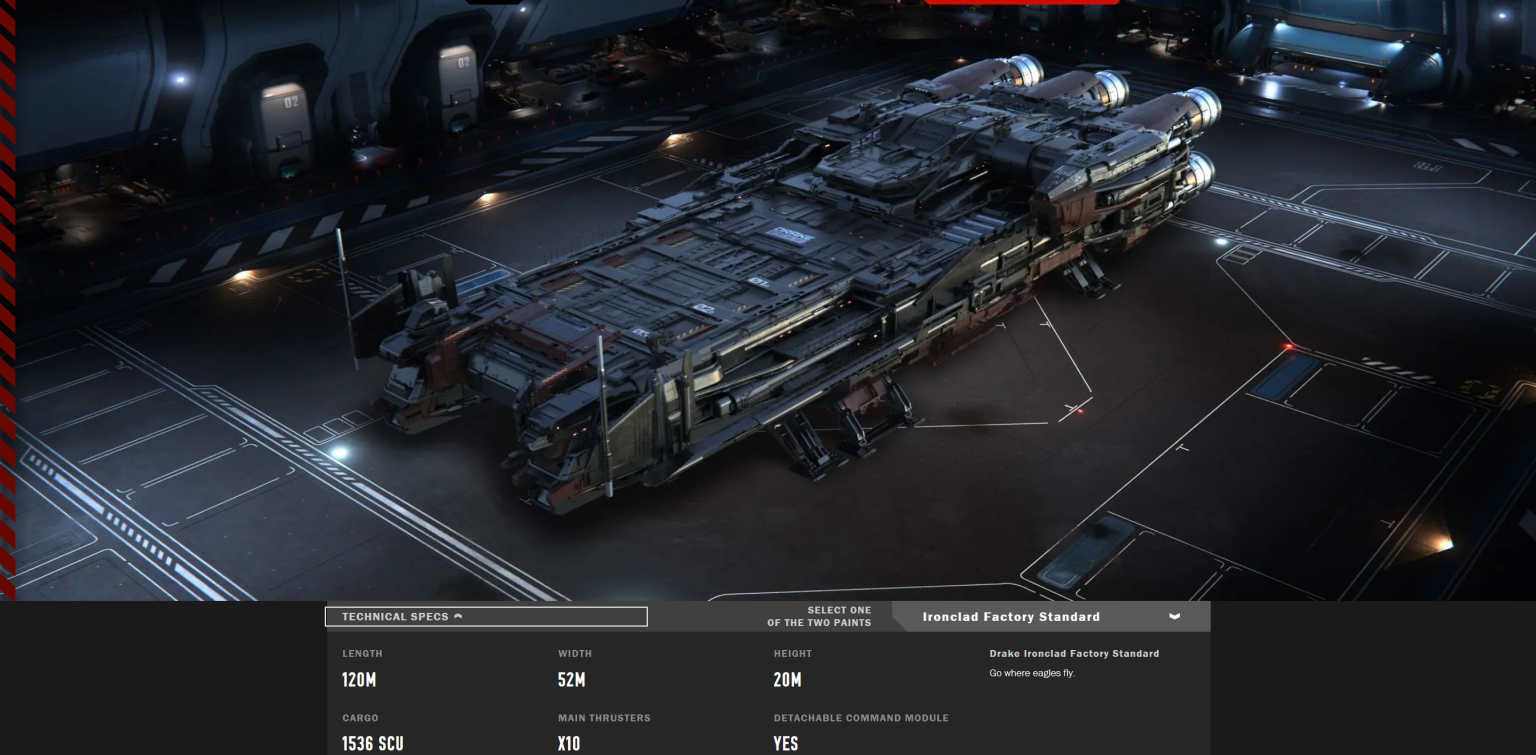1536x755 pixels.
Task: Toggle the Ironclad Factory Standard paint option
Action: [x=1010, y=616]
